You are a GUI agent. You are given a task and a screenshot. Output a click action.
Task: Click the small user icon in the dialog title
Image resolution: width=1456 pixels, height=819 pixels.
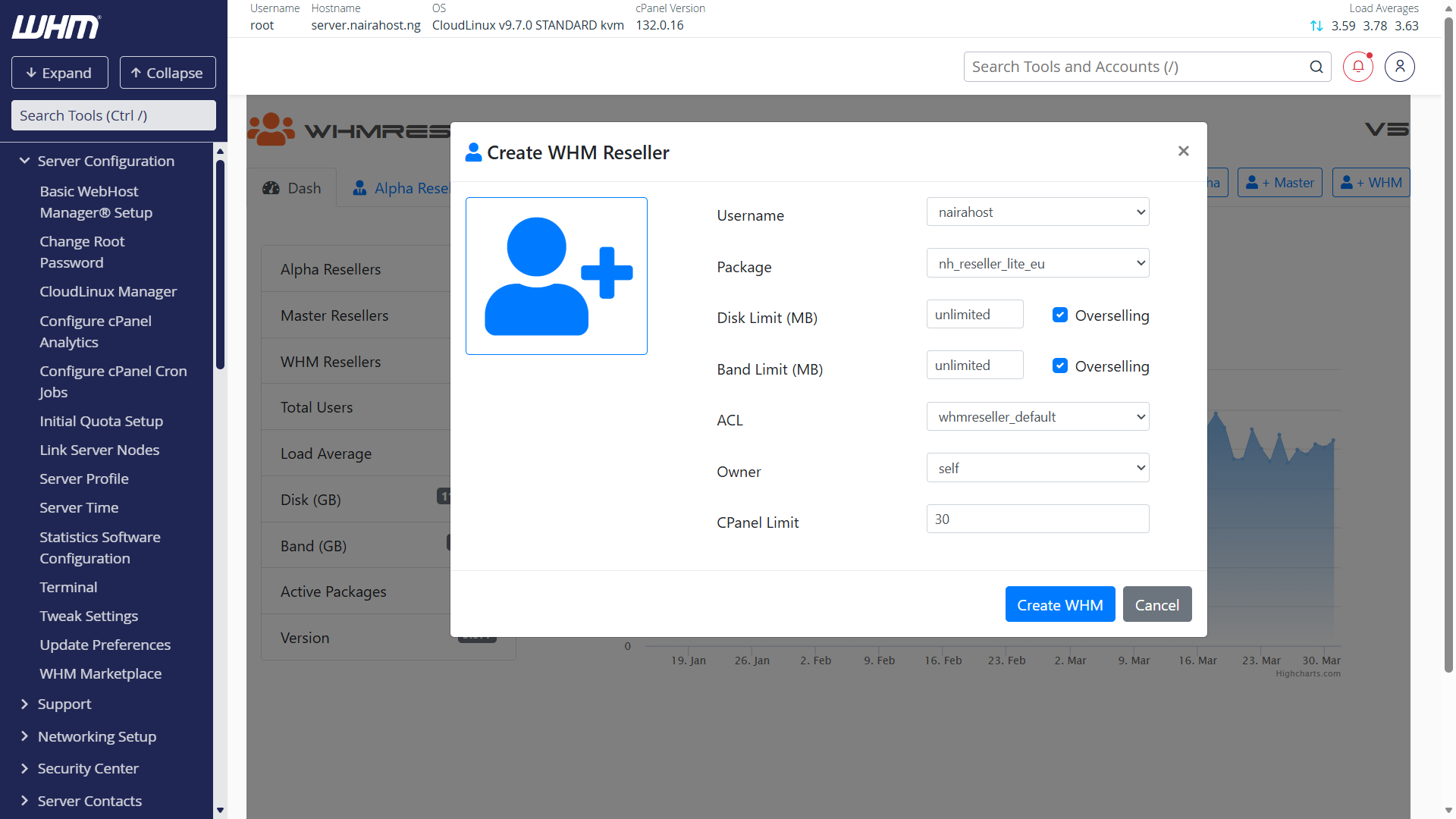[x=473, y=152]
